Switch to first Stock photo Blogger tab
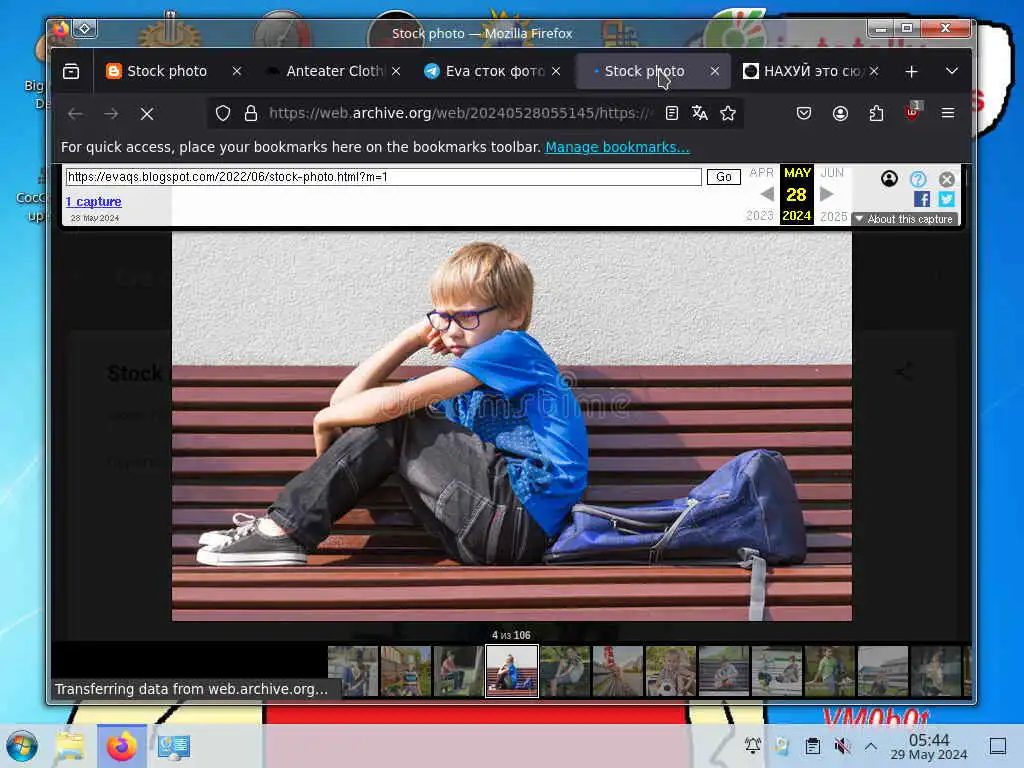The height and width of the screenshot is (768, 1024). [x=165, y=71]
